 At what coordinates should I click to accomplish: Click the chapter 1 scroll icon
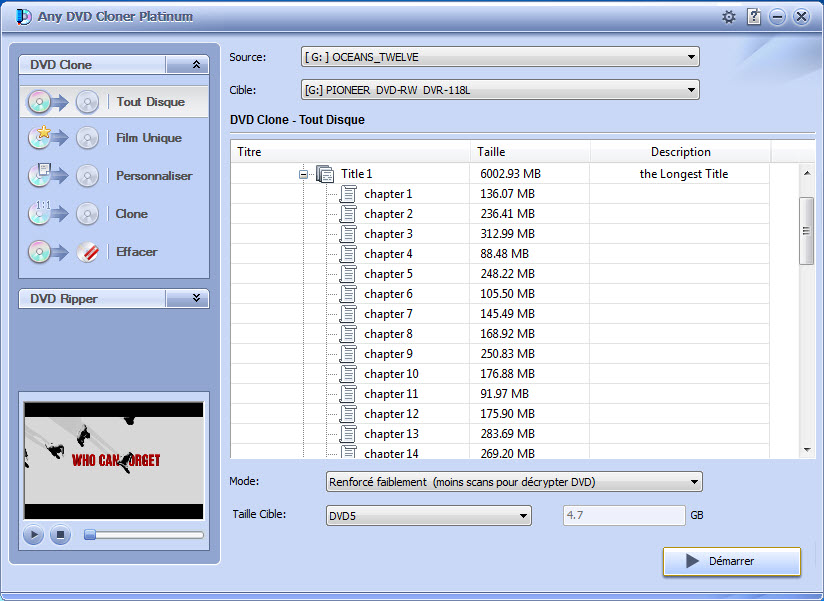click(348, 194)
